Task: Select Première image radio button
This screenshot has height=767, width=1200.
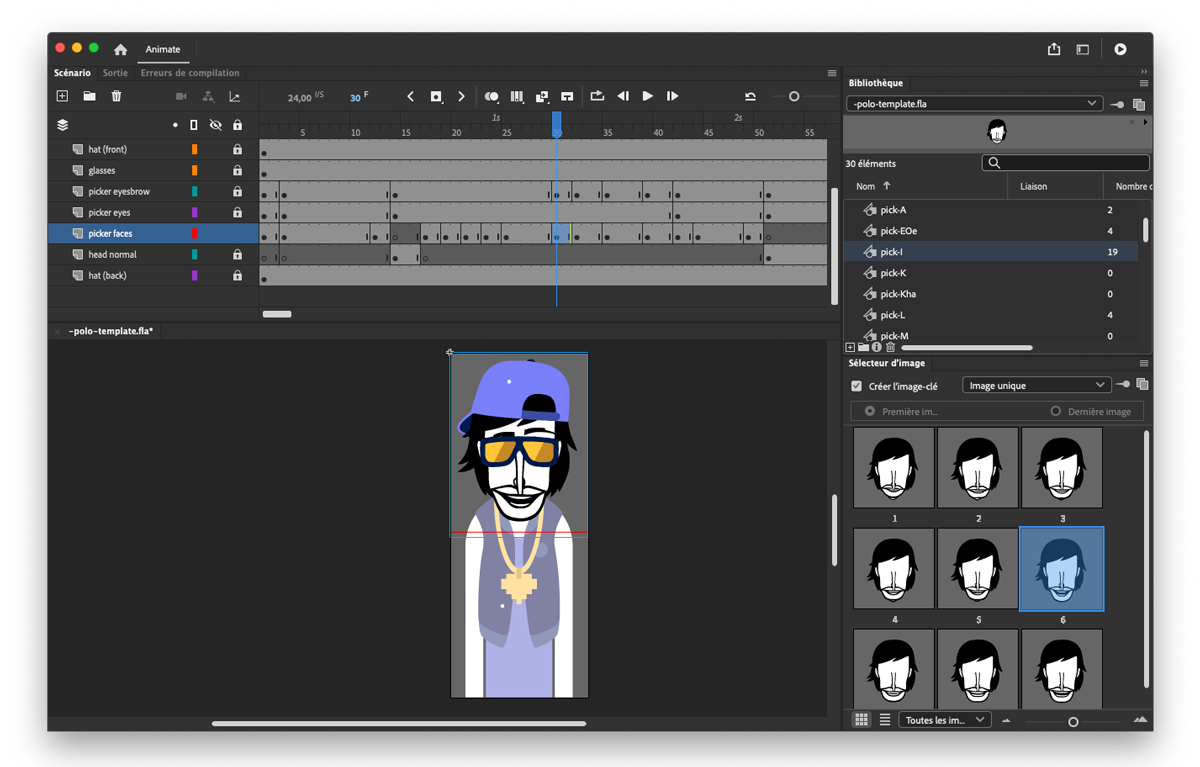Action: click(x=870, y=411)
